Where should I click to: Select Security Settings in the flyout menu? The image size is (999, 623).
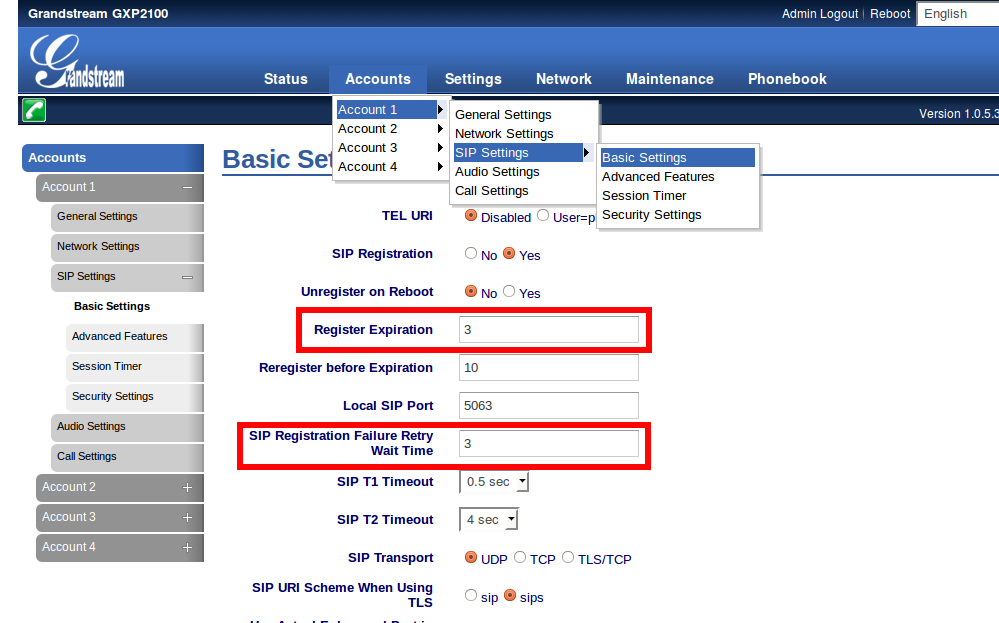(x=678, y=215)
